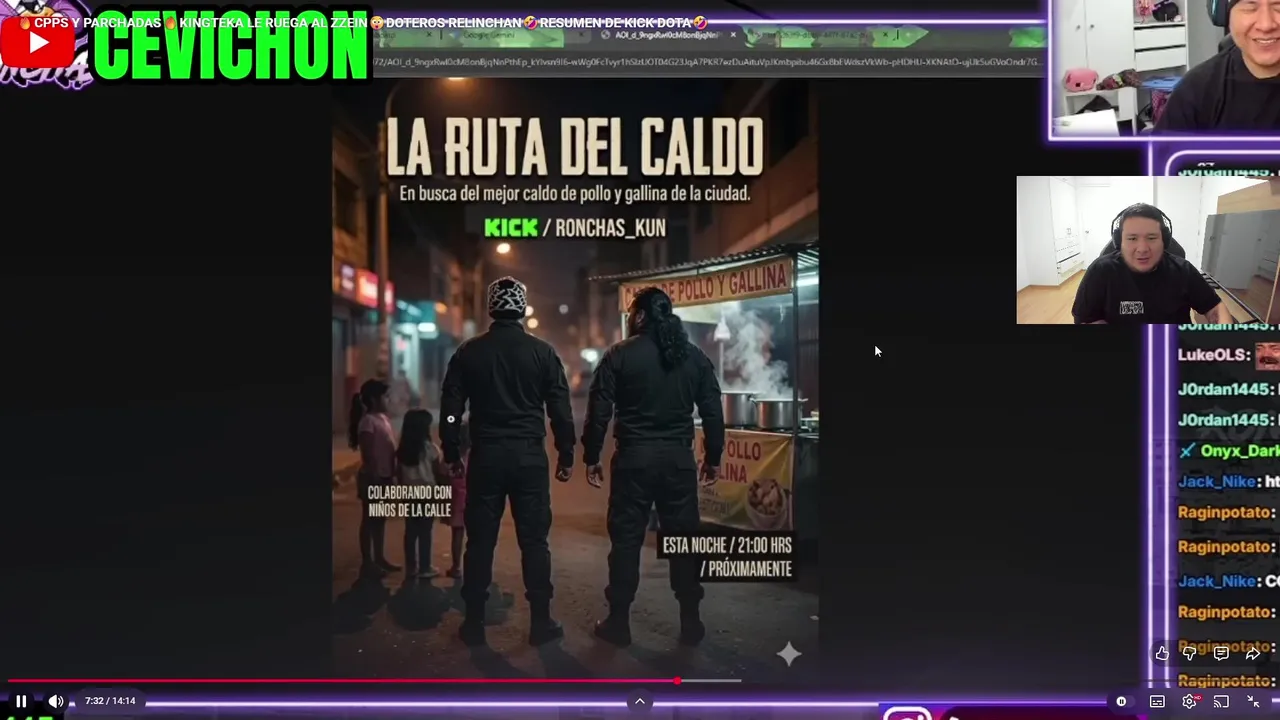
Task: Click the COLABORANDO CON NIÑOS DE LA CALLE text
Action: pos(409,501)
